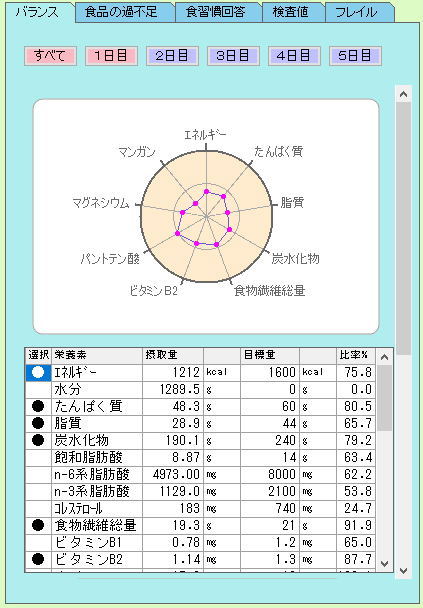Toggle selection dot for エネルギー row

point(38,373)
